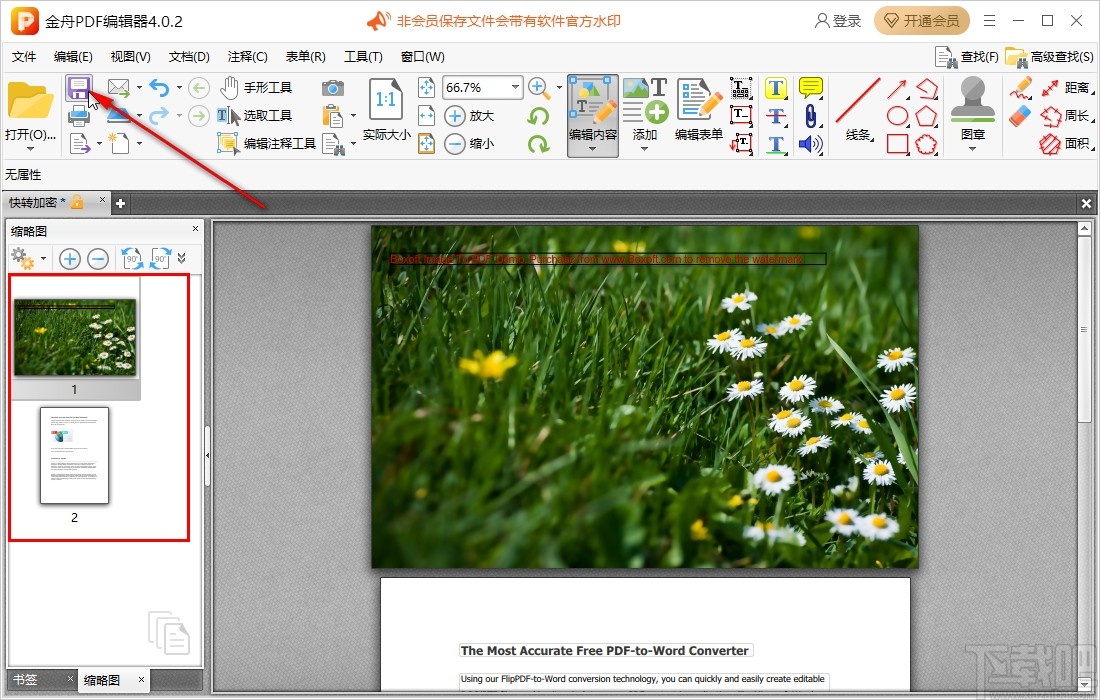The width and height of the screenshot is (1100, 700).
Task: Collapse the side panel via splitter arrow
Action: (208, 455)
